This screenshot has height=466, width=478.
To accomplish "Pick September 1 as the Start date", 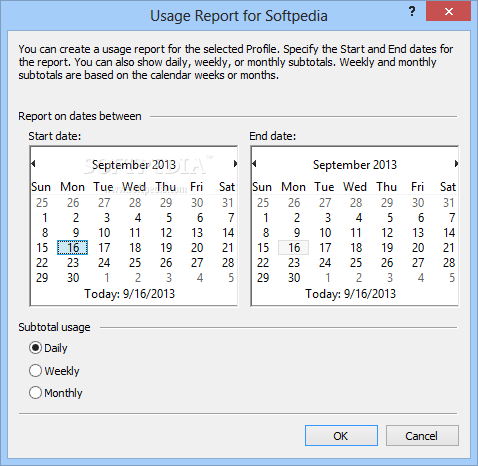I will pyautogui.click(x=45, y=218).
